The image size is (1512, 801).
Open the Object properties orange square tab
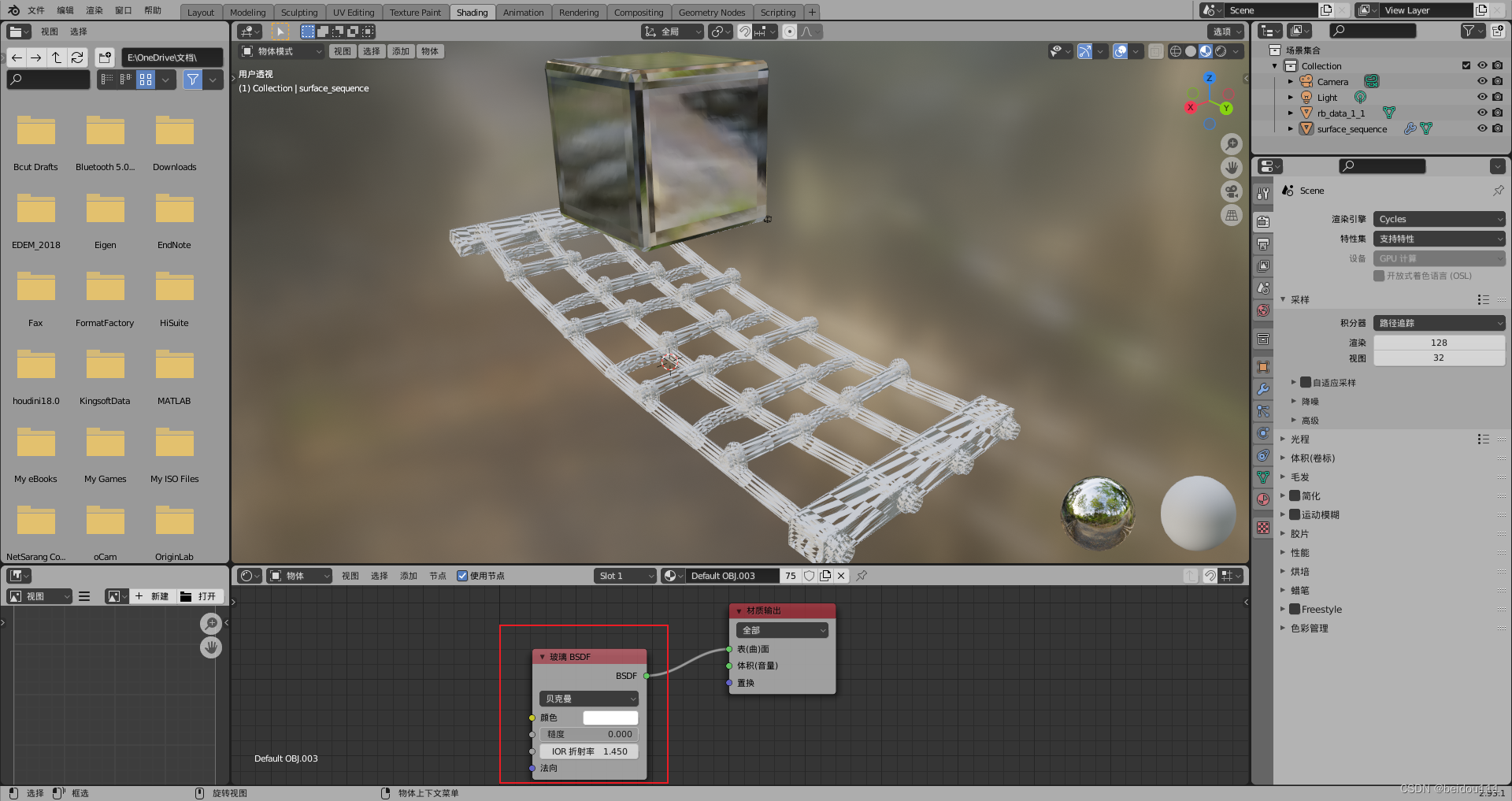[x=1263, y=367]
